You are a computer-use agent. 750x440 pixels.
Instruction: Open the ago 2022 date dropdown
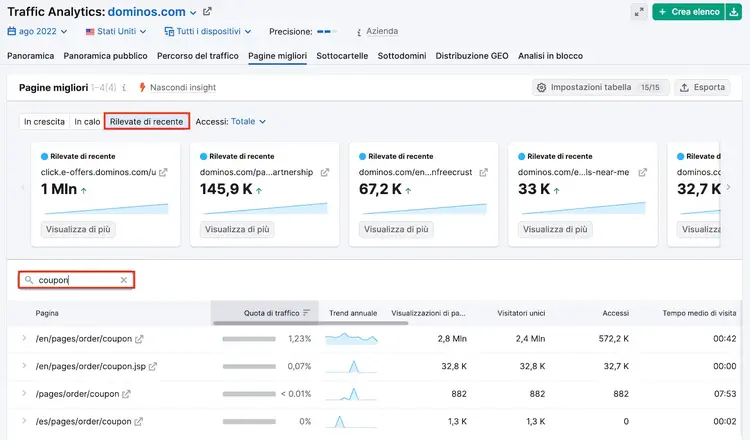pyautogui.click(x=37, y=32)
